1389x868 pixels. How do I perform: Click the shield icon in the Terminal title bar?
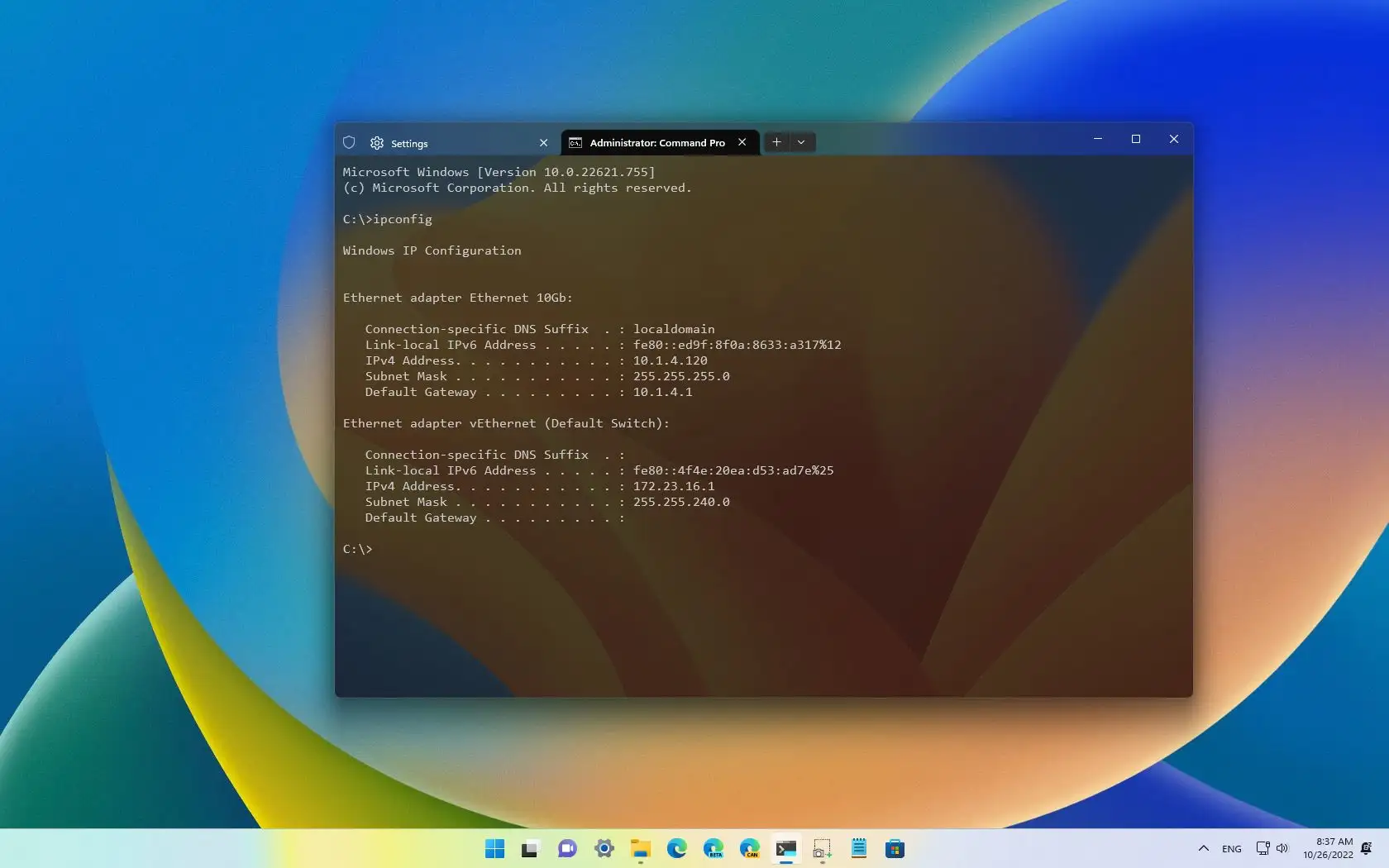tap(348, 142)
